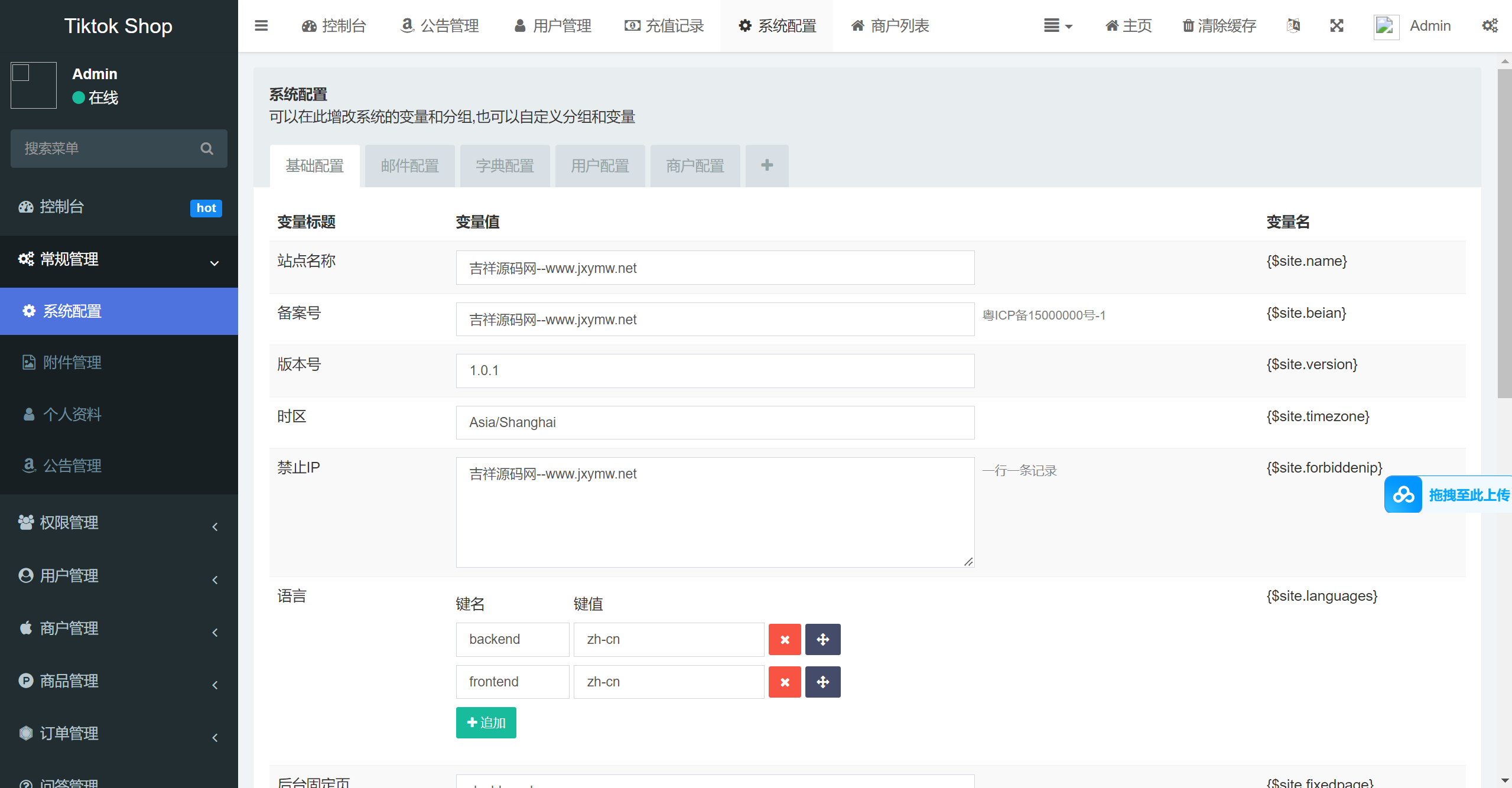Open the Admin user avatar menu
The height and width of the screenshot is (788, 1512).
(x=1412, y=26)
